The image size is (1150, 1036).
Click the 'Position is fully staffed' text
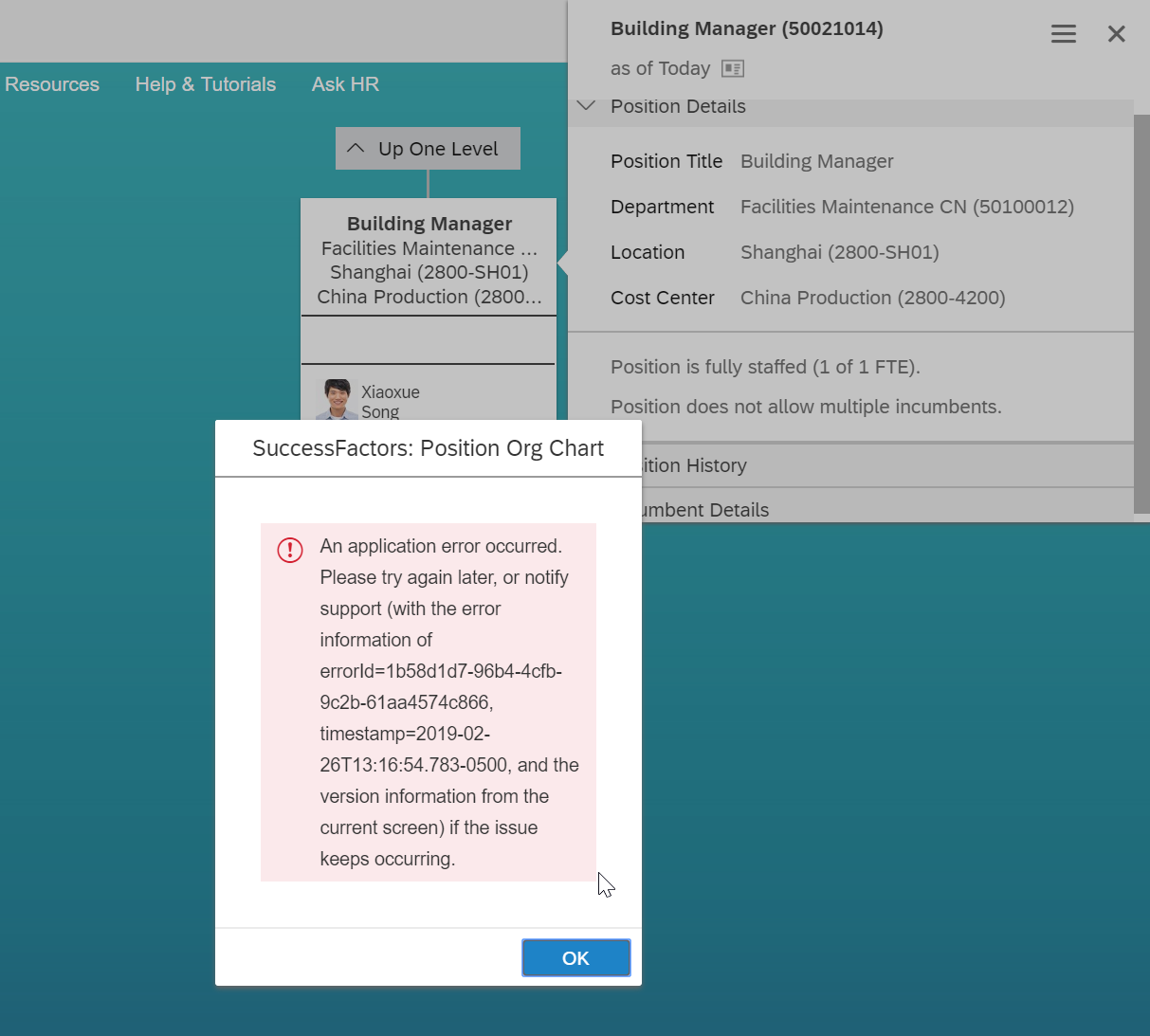point(766,367)
